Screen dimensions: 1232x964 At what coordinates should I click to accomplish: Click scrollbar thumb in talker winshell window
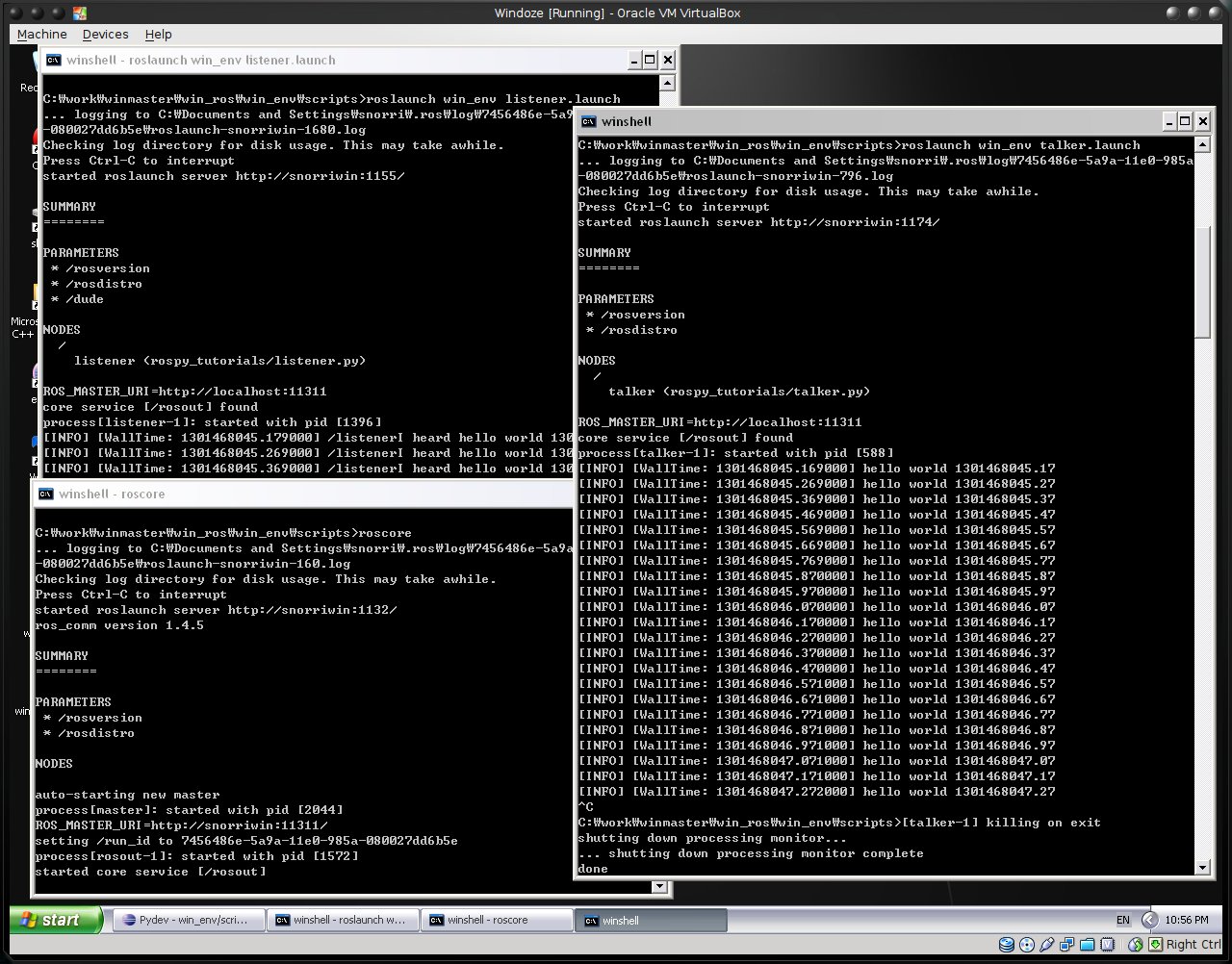coord(1202,282)
